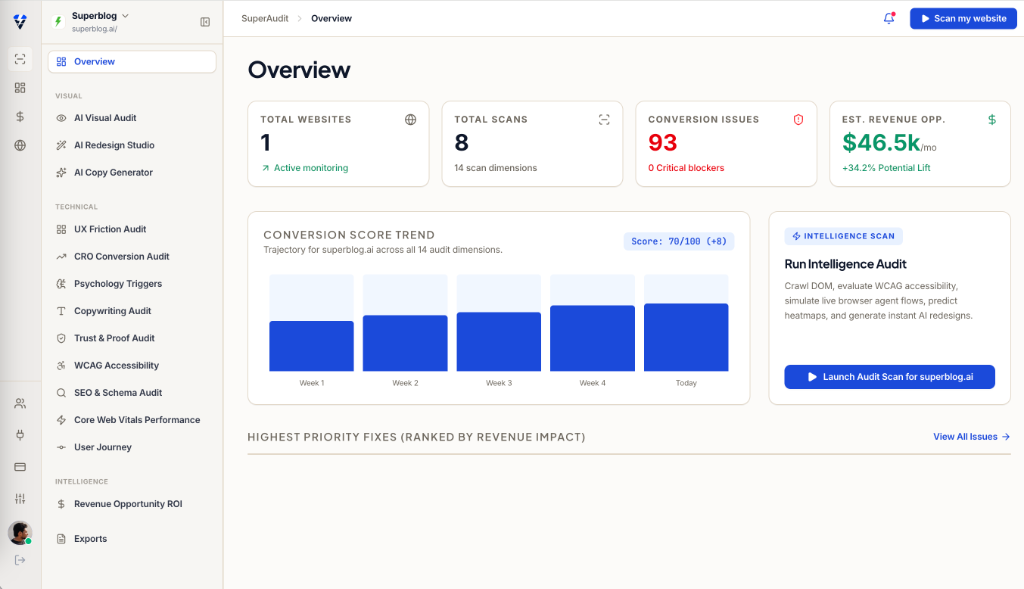The width and height of the screenshot is (1024, 589).
Task: Click the $46.5k revenue value
Action: pos(882,142)
